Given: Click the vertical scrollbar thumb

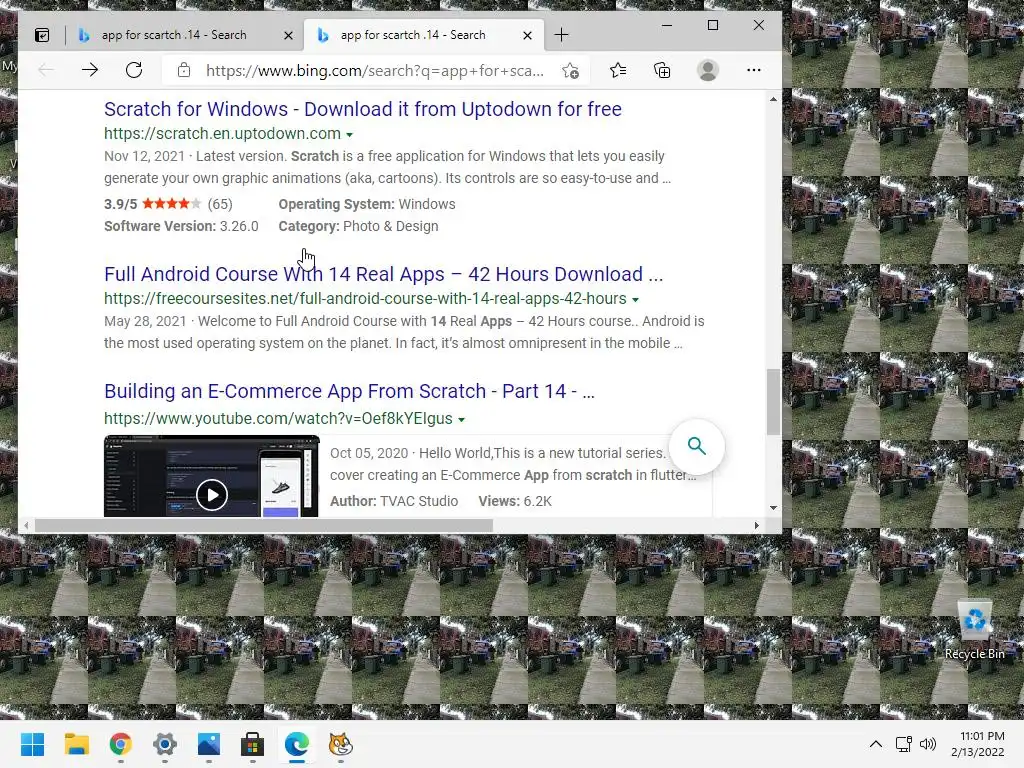Looking at the screenshot, I should pyautogui.click(x=773, y=402).
